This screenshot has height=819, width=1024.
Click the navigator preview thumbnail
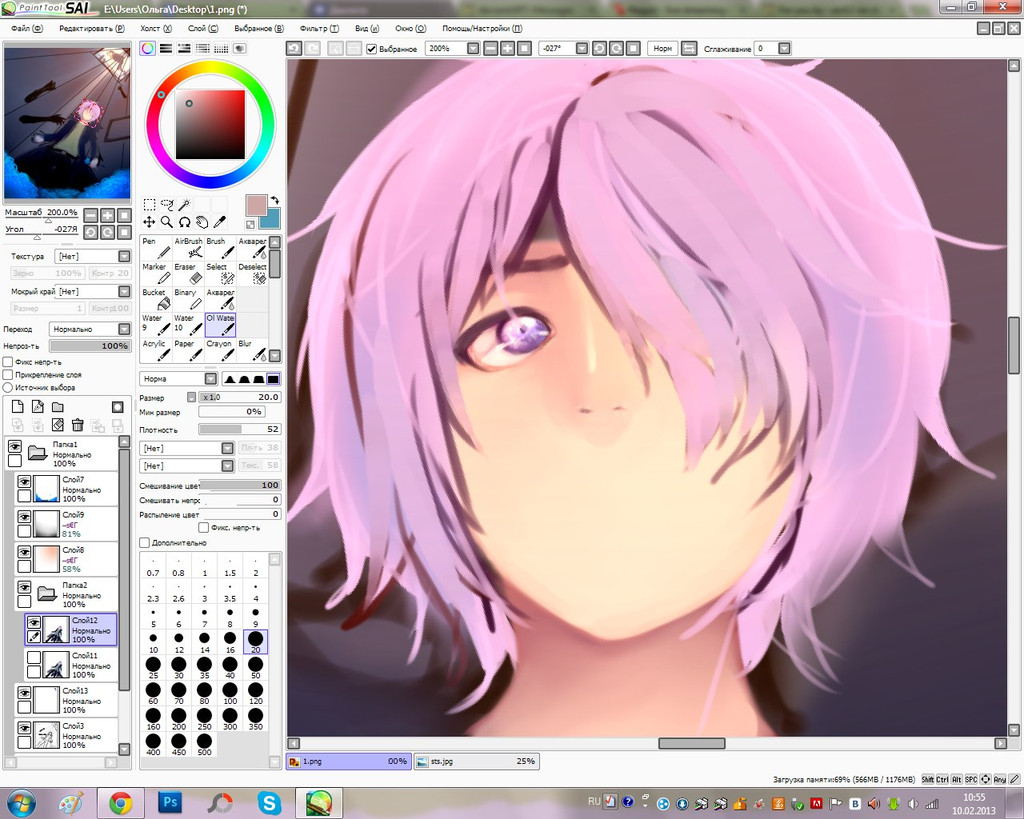click(x=67, y=123)
